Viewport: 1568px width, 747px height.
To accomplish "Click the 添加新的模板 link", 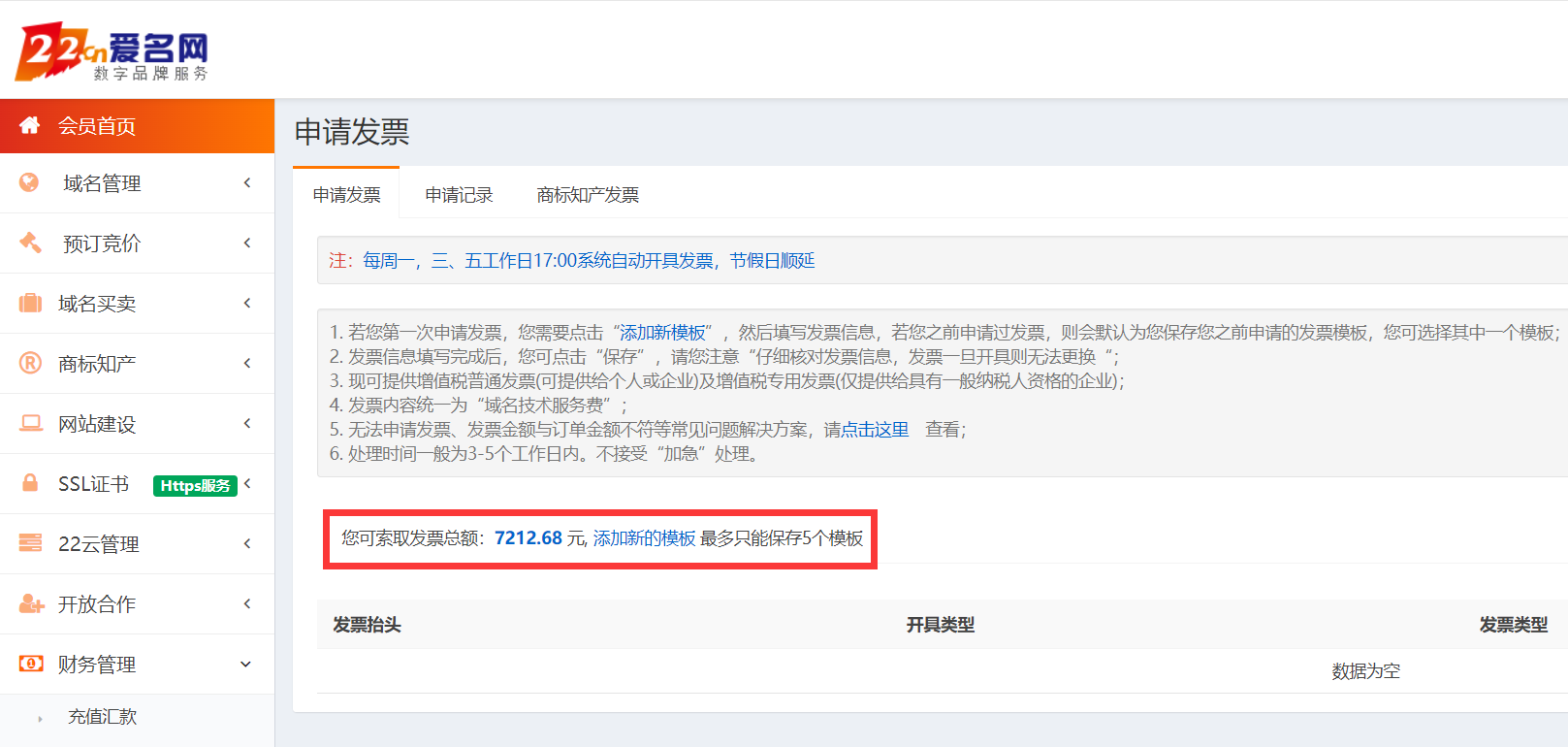I will pos(644,538).
